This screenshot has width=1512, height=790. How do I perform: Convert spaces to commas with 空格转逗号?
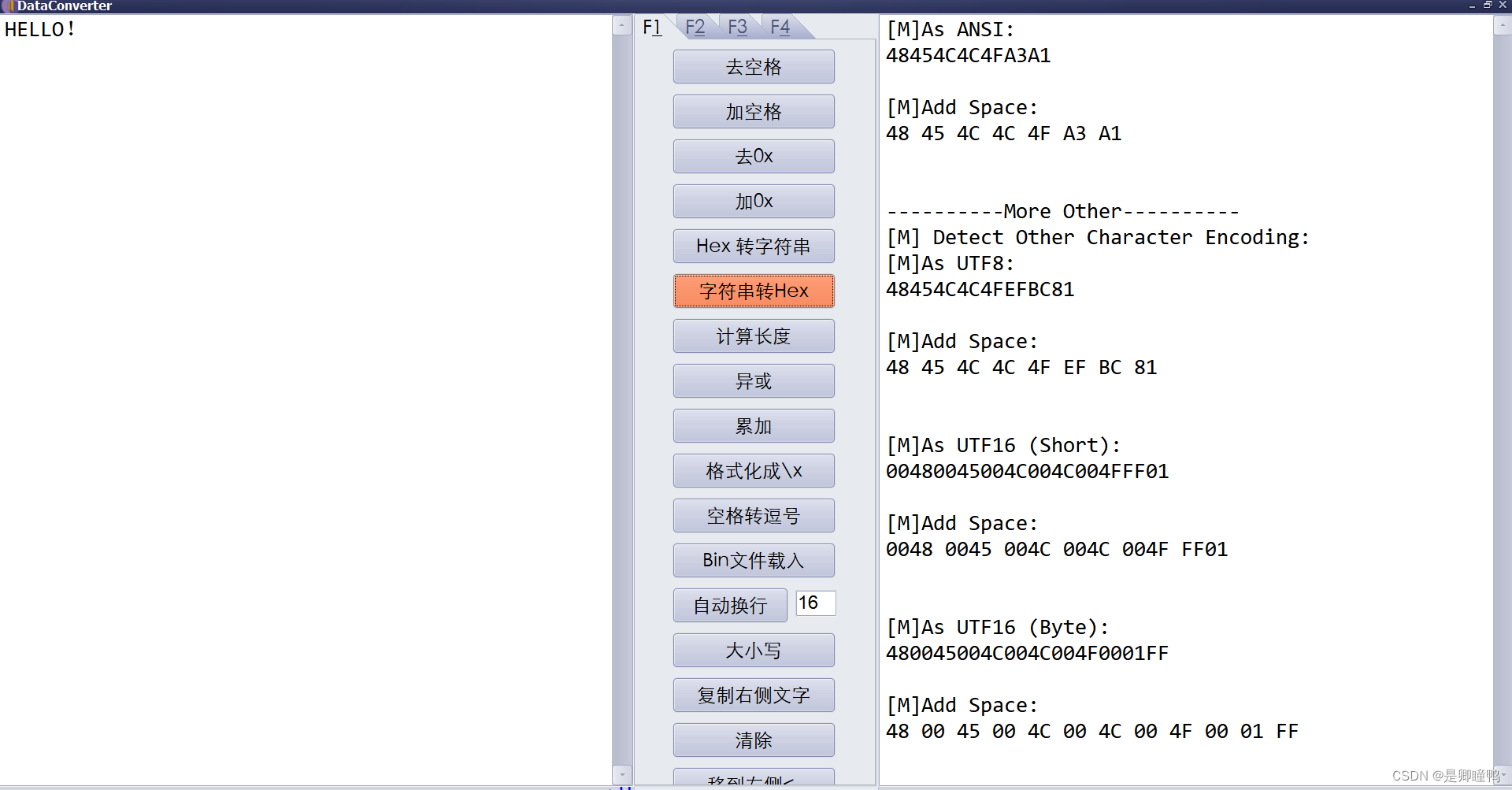click(x=753, y=515)
